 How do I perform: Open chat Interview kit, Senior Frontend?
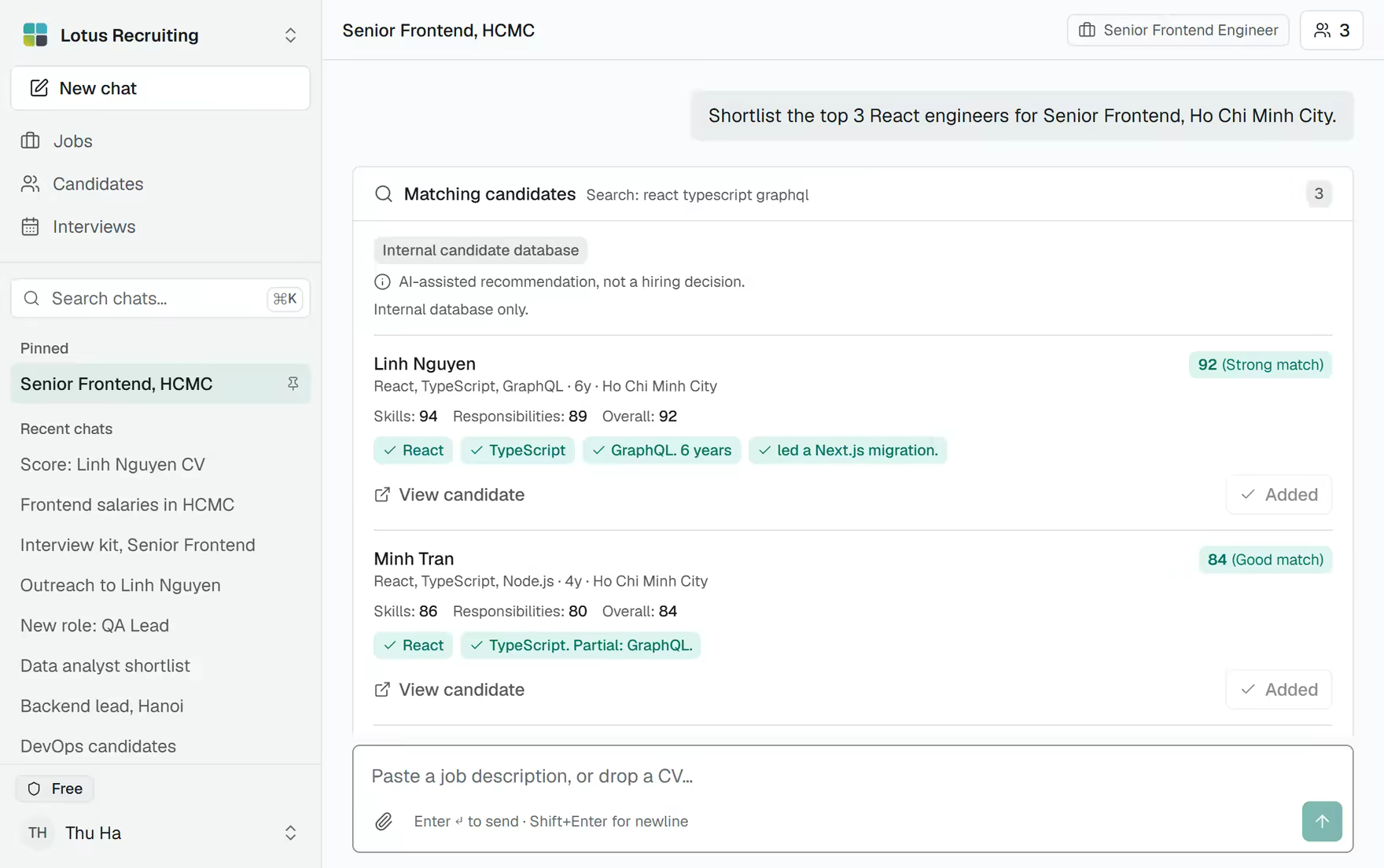click(x=160, y=545)
